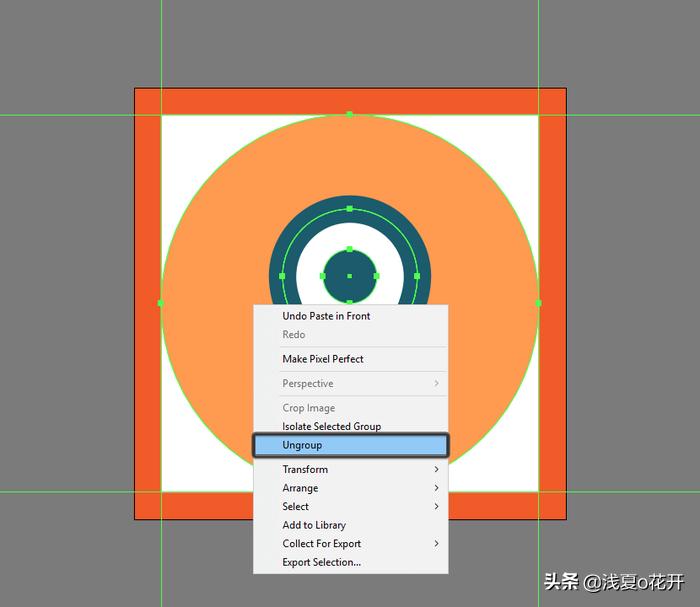Select Make Pixel Perfect option
Viewport: 700px width, 607px height.
click(323, 359)
